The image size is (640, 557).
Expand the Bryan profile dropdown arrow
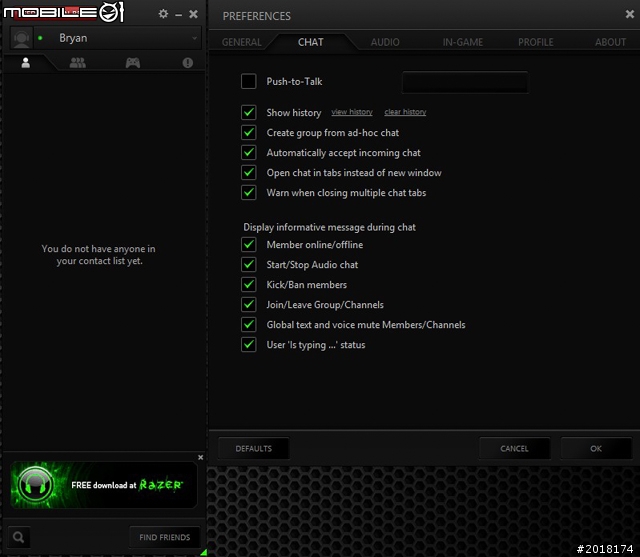pyautogui.click(x=194, y=38)
